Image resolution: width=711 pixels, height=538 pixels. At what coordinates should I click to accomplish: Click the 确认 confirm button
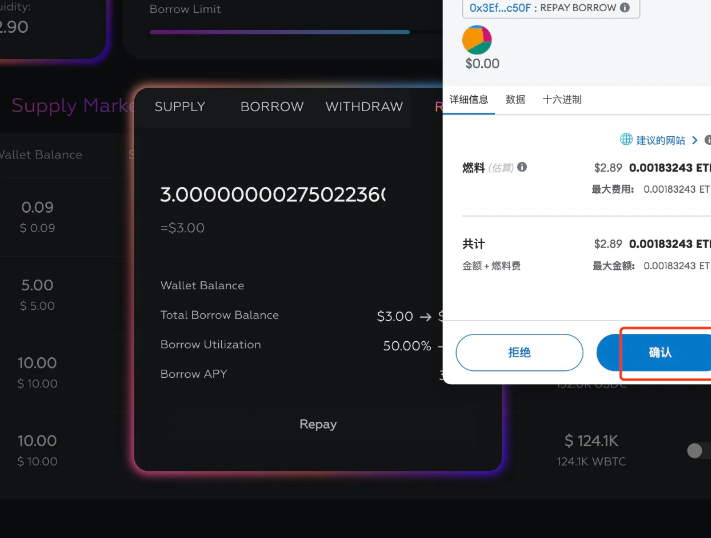point(660,352)
